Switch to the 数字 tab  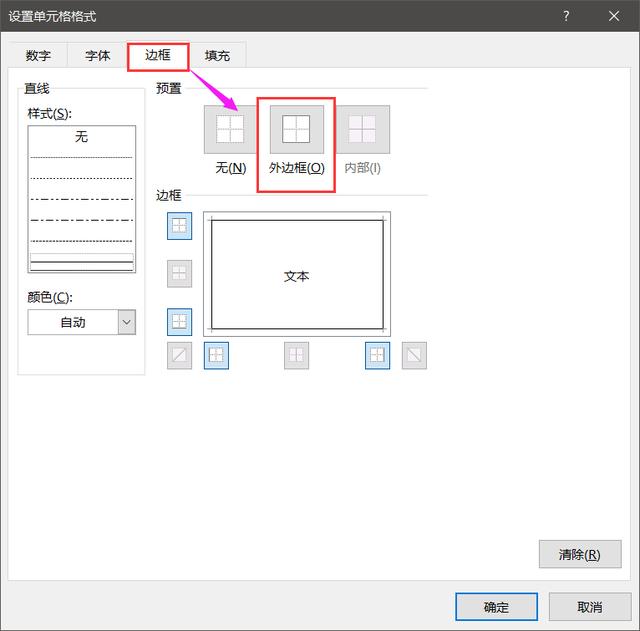38,55
